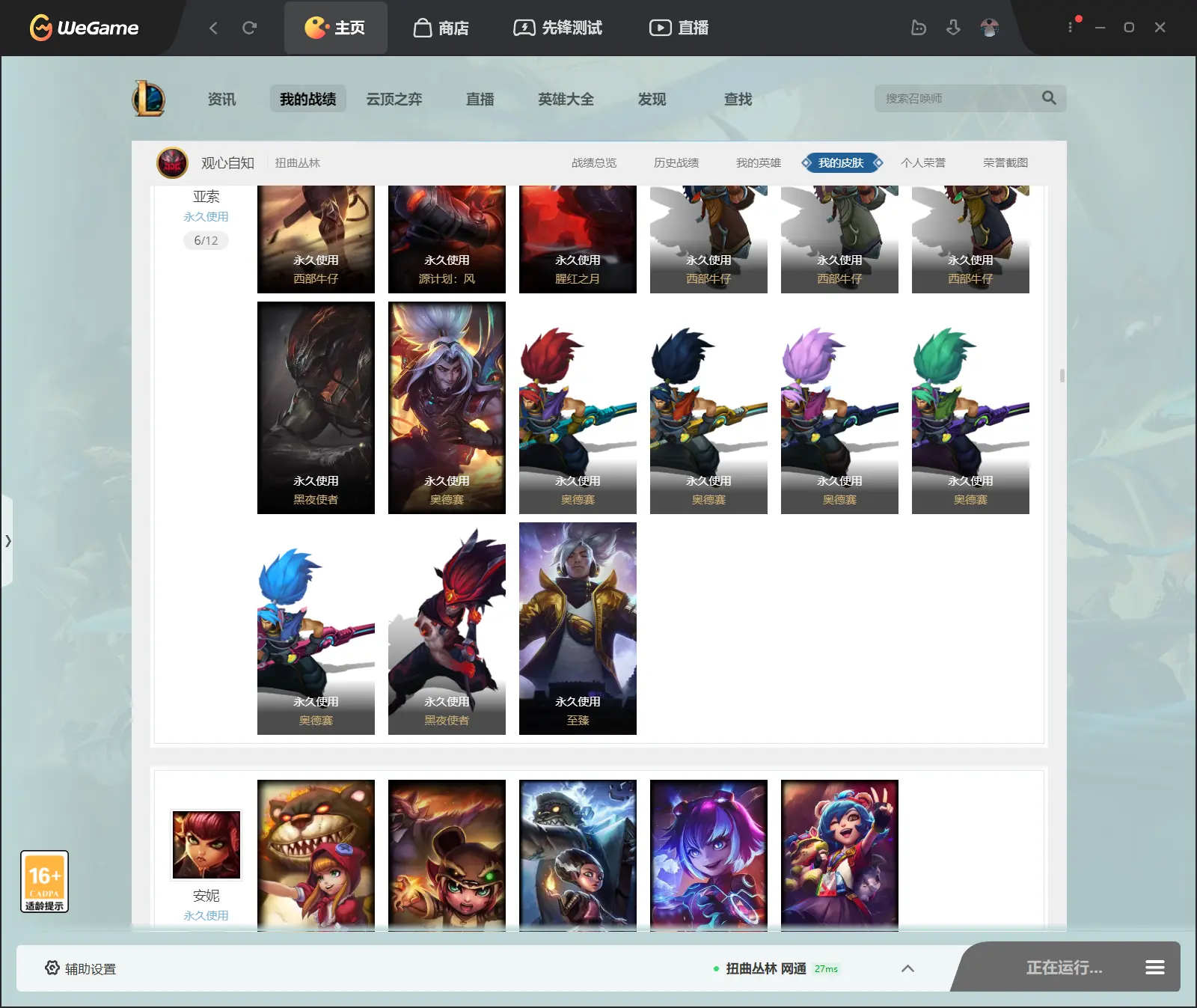
Task: Open Annie's red riding hood skin
Action: (316, 855)
